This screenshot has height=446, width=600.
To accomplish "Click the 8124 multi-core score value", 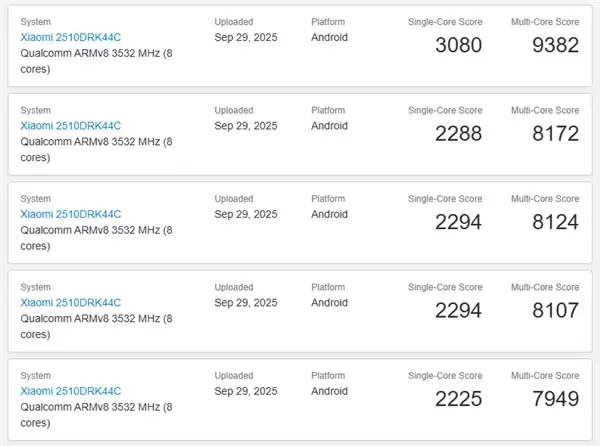I will [555, 222].
